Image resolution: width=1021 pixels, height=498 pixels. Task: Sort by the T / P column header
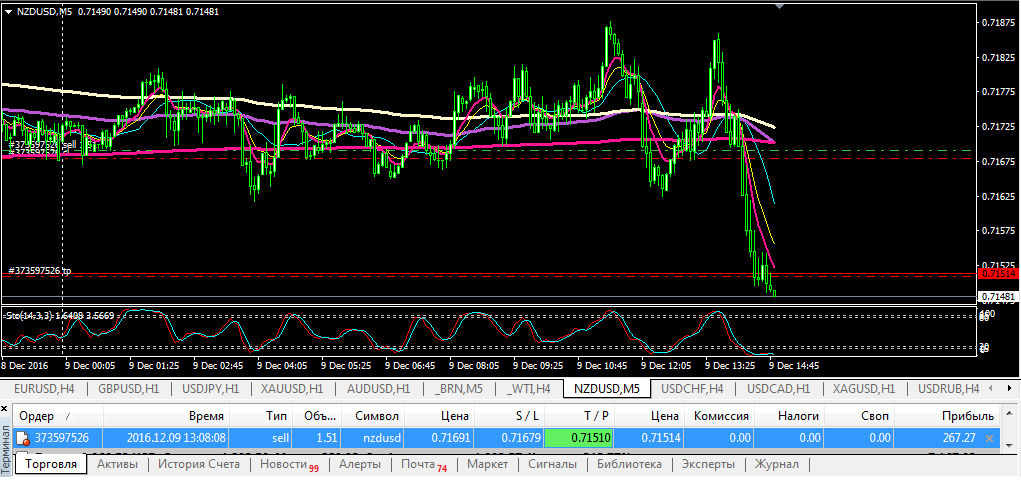pos(579,416)
